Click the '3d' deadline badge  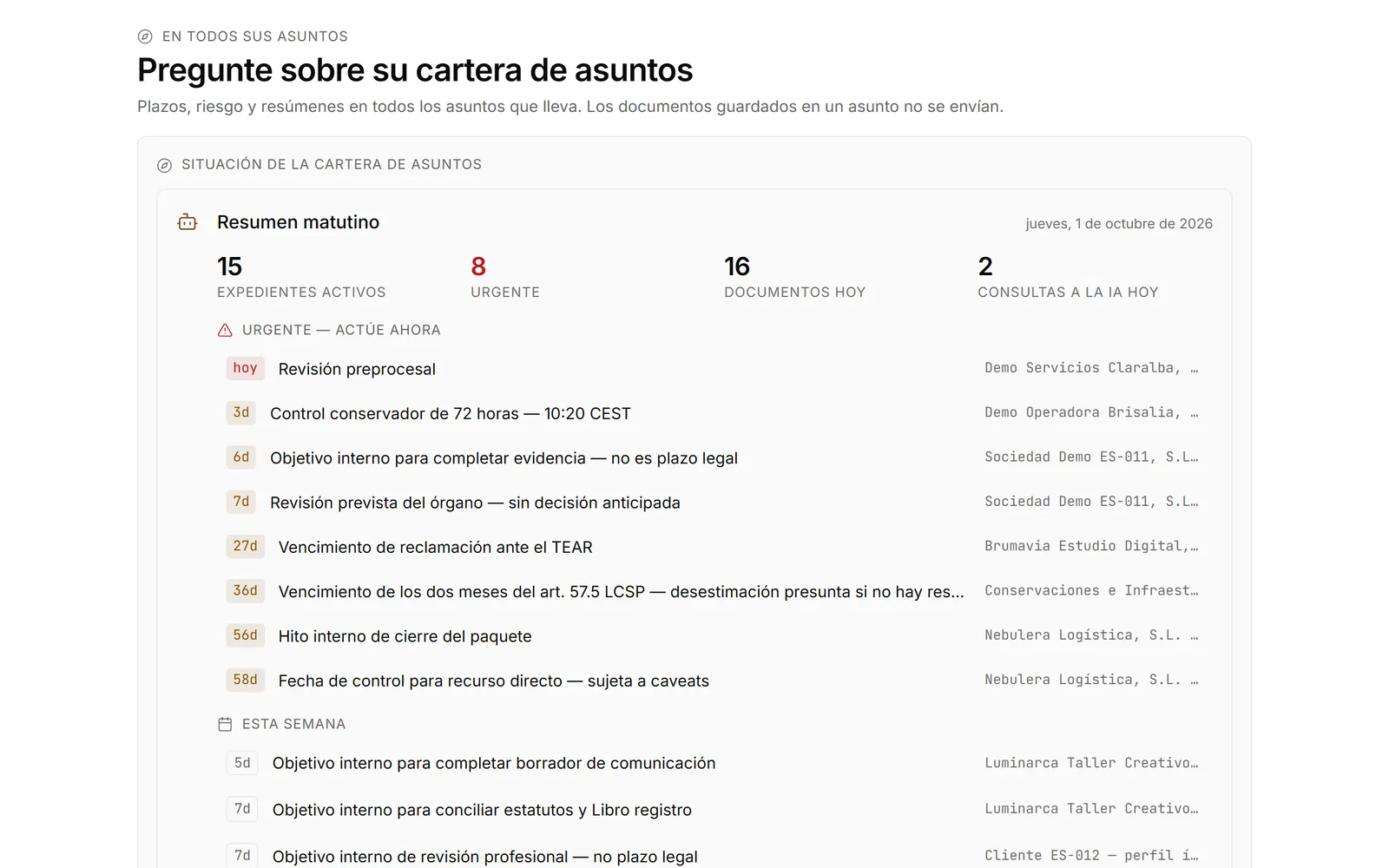(x=241, y=412)
